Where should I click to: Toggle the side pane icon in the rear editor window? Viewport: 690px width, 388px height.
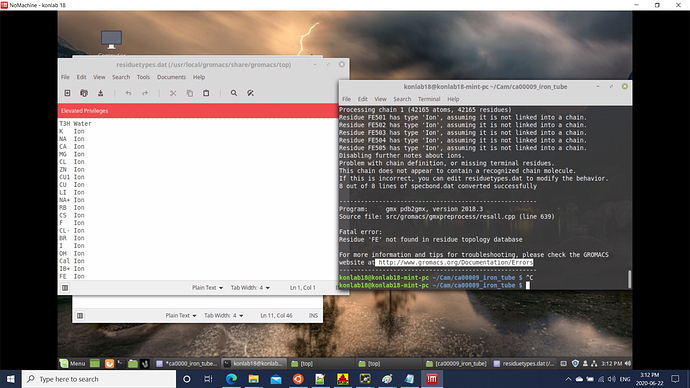coord(80,315)
